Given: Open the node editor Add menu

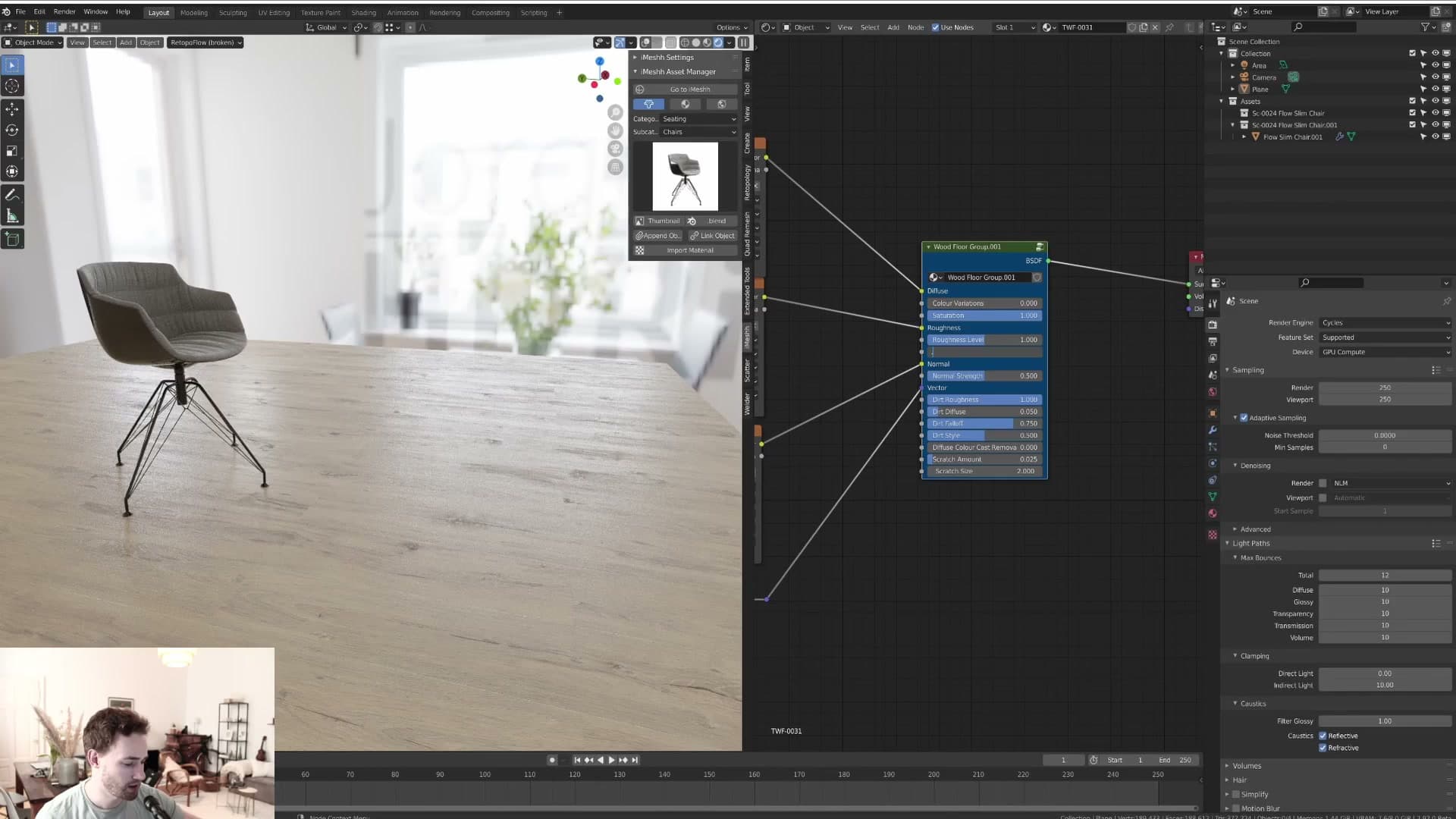Looking at the screenshot, I should click(893, 27).
